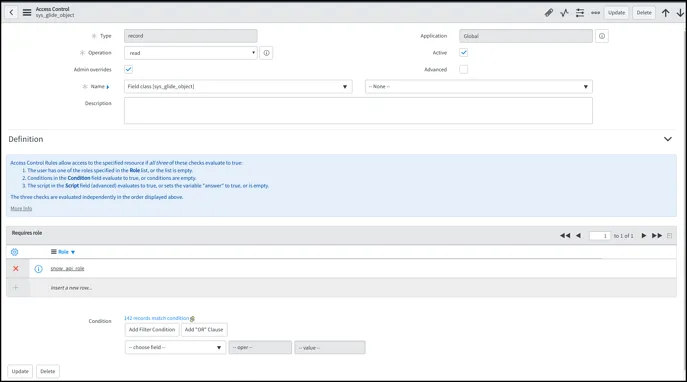Click the -- oper -- condition field
The width and height of the screenshot is (687, 382).
(260, 347)
